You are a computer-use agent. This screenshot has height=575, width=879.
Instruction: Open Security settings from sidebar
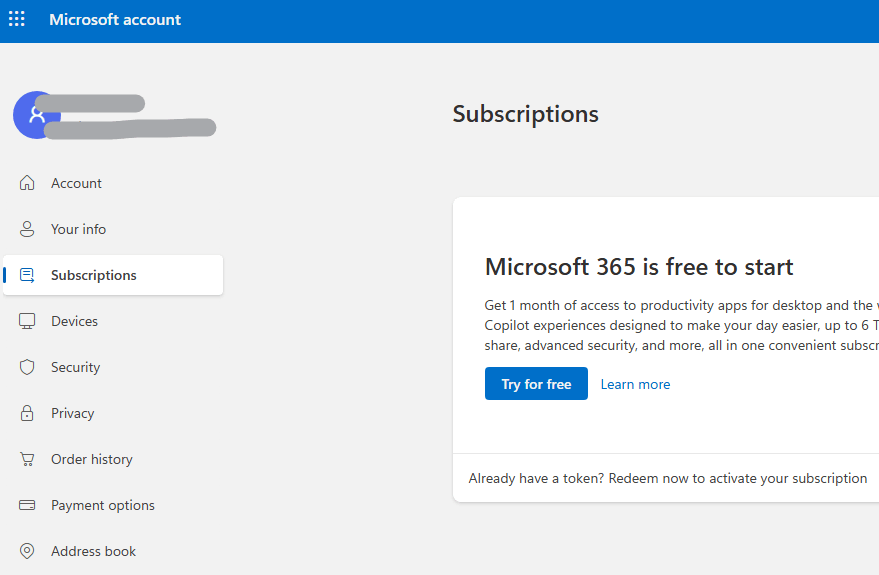75,367
